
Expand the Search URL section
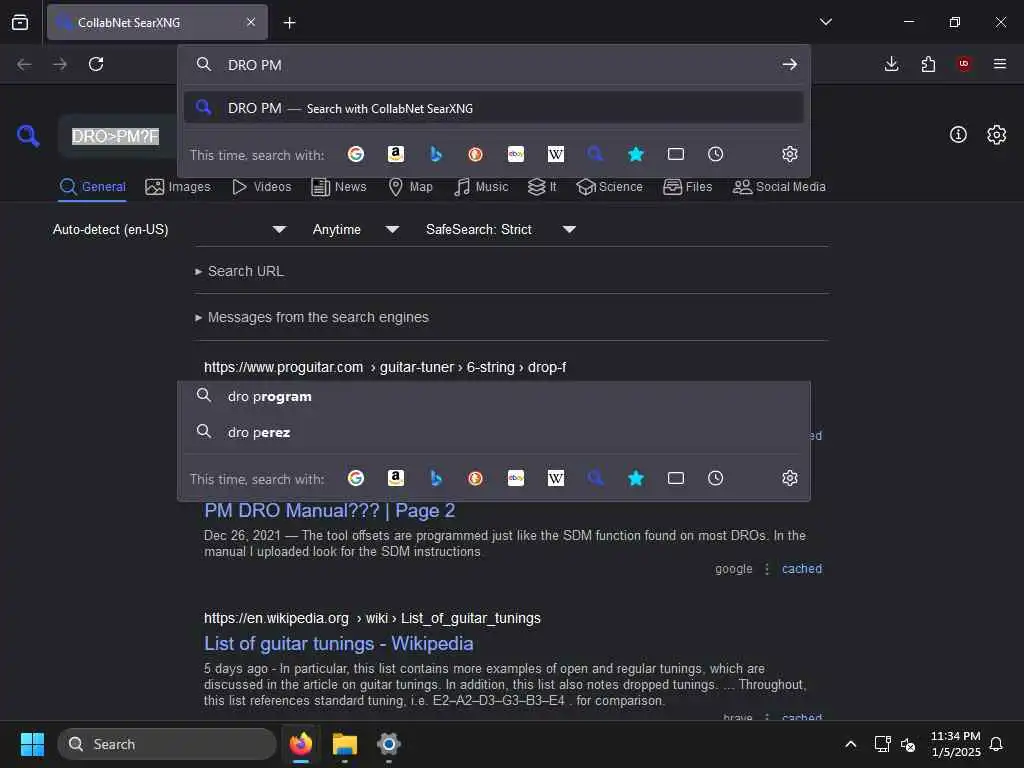240,271
